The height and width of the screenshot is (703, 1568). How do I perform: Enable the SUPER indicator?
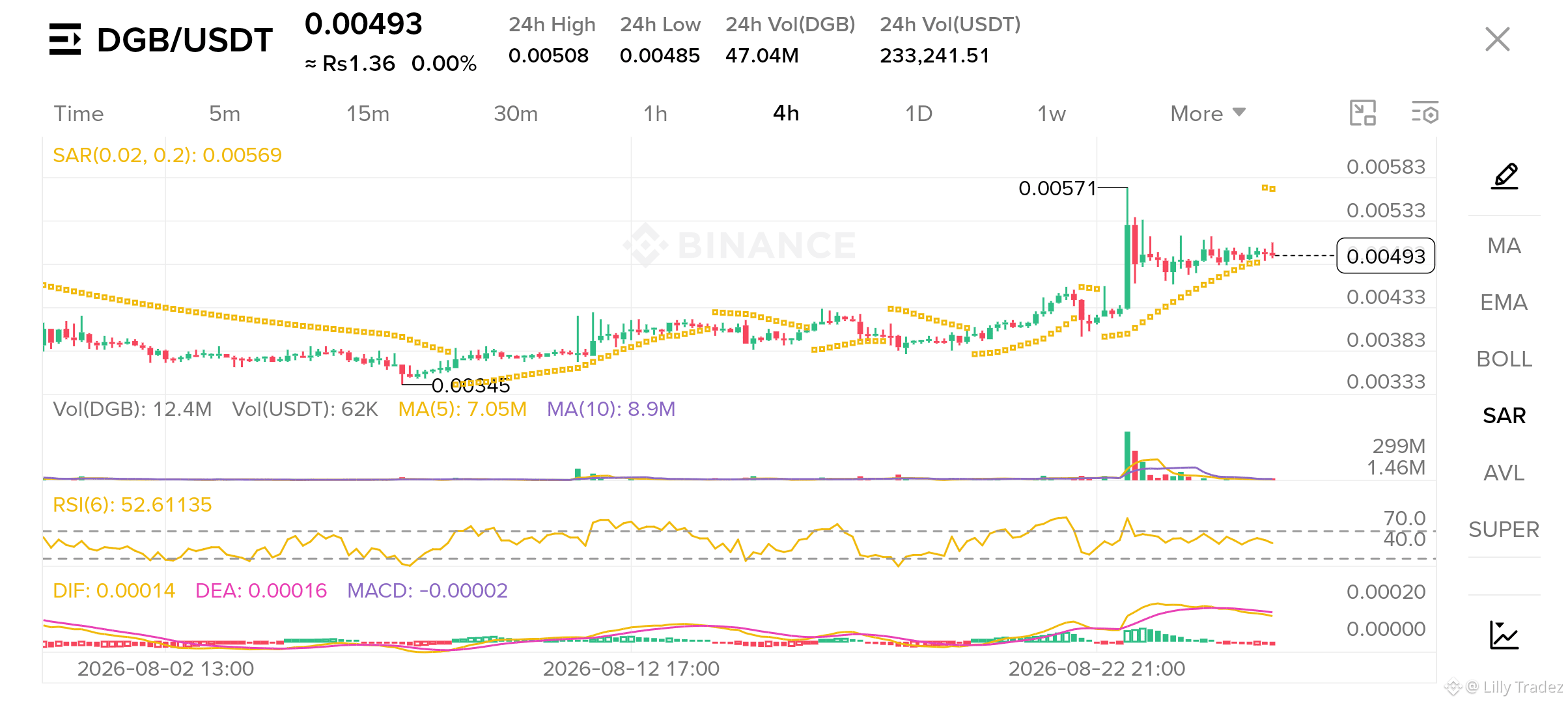pos(1504,529)
